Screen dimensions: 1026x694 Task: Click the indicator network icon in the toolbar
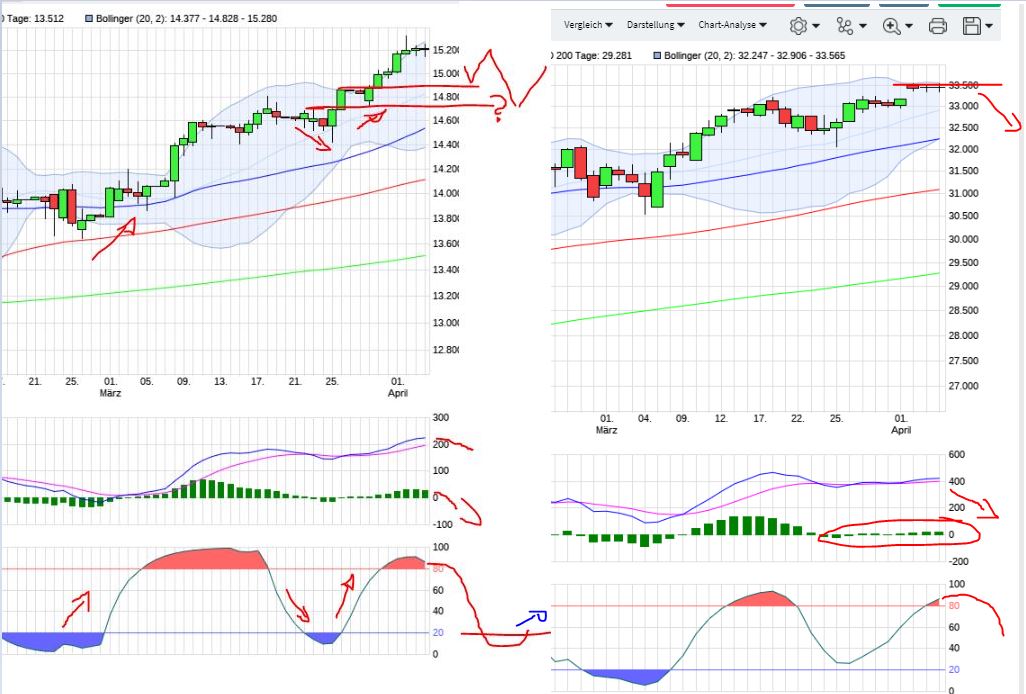coord(844,26)
